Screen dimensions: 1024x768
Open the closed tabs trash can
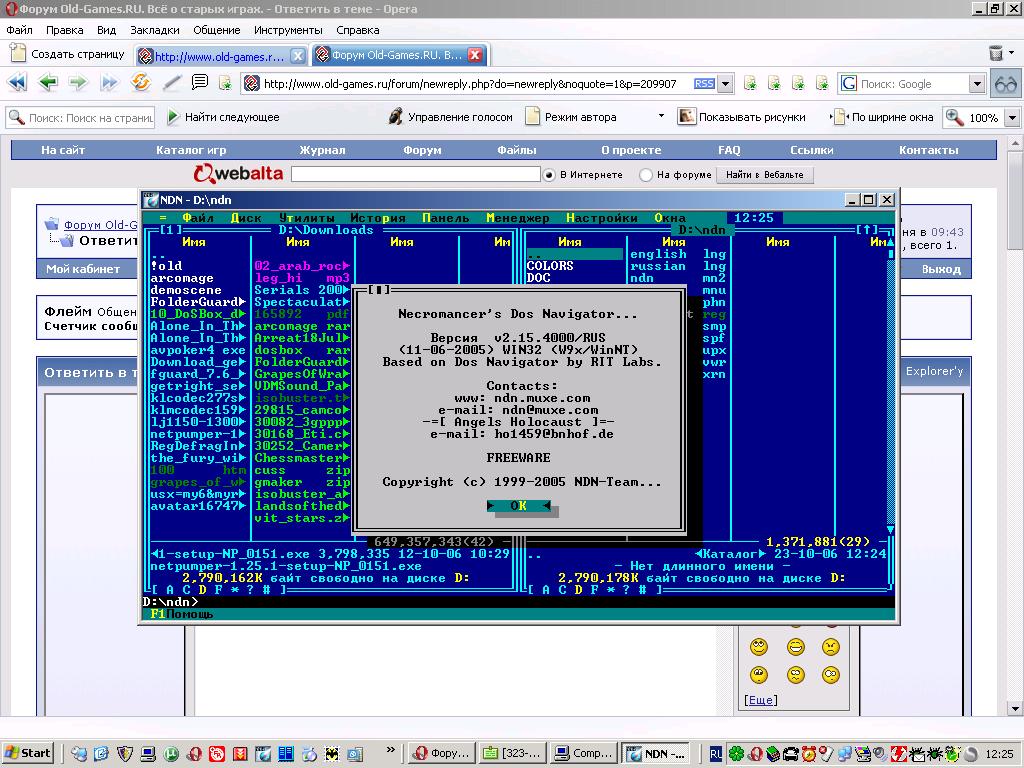[996, 54]
